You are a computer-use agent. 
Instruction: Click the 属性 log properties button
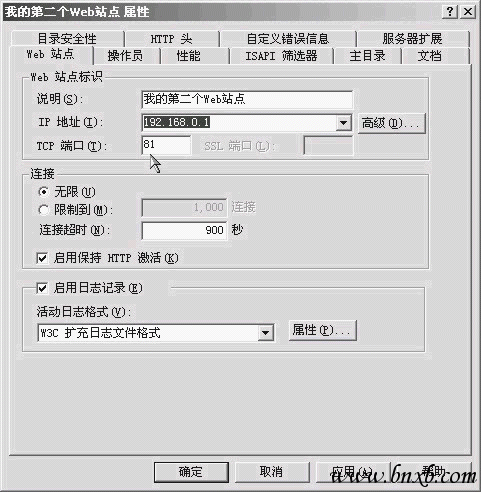323,331
